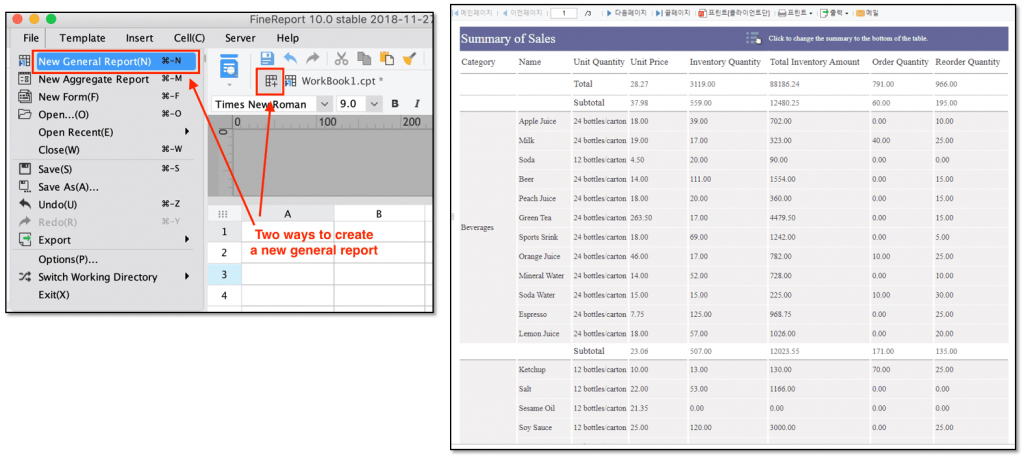Click the Save floppy icon in File menu
Screen dimensions: 1024x456
point(24,169)
